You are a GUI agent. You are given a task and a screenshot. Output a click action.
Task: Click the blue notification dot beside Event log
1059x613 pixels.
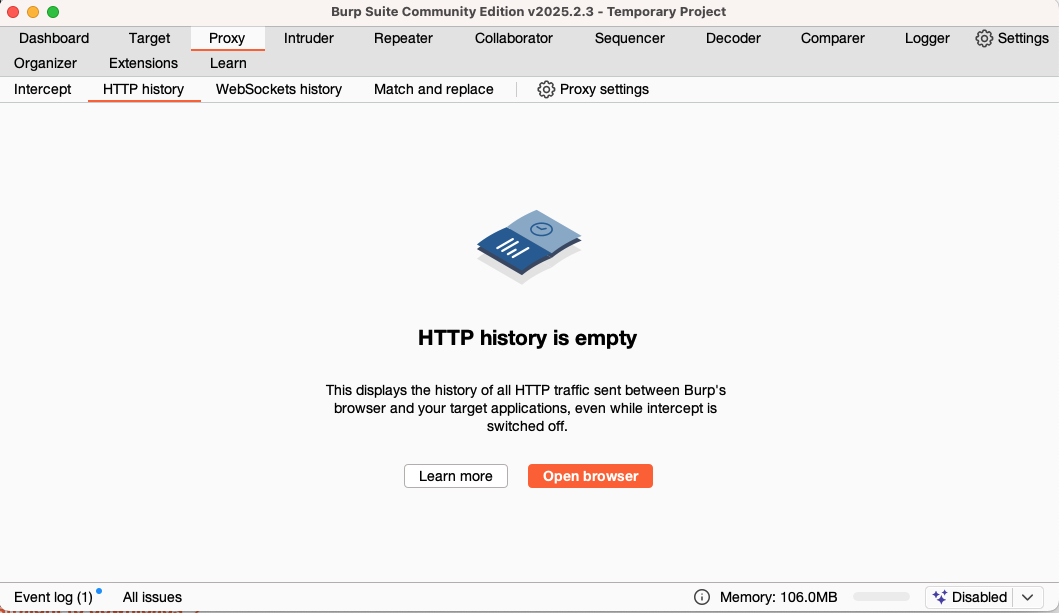99,590
